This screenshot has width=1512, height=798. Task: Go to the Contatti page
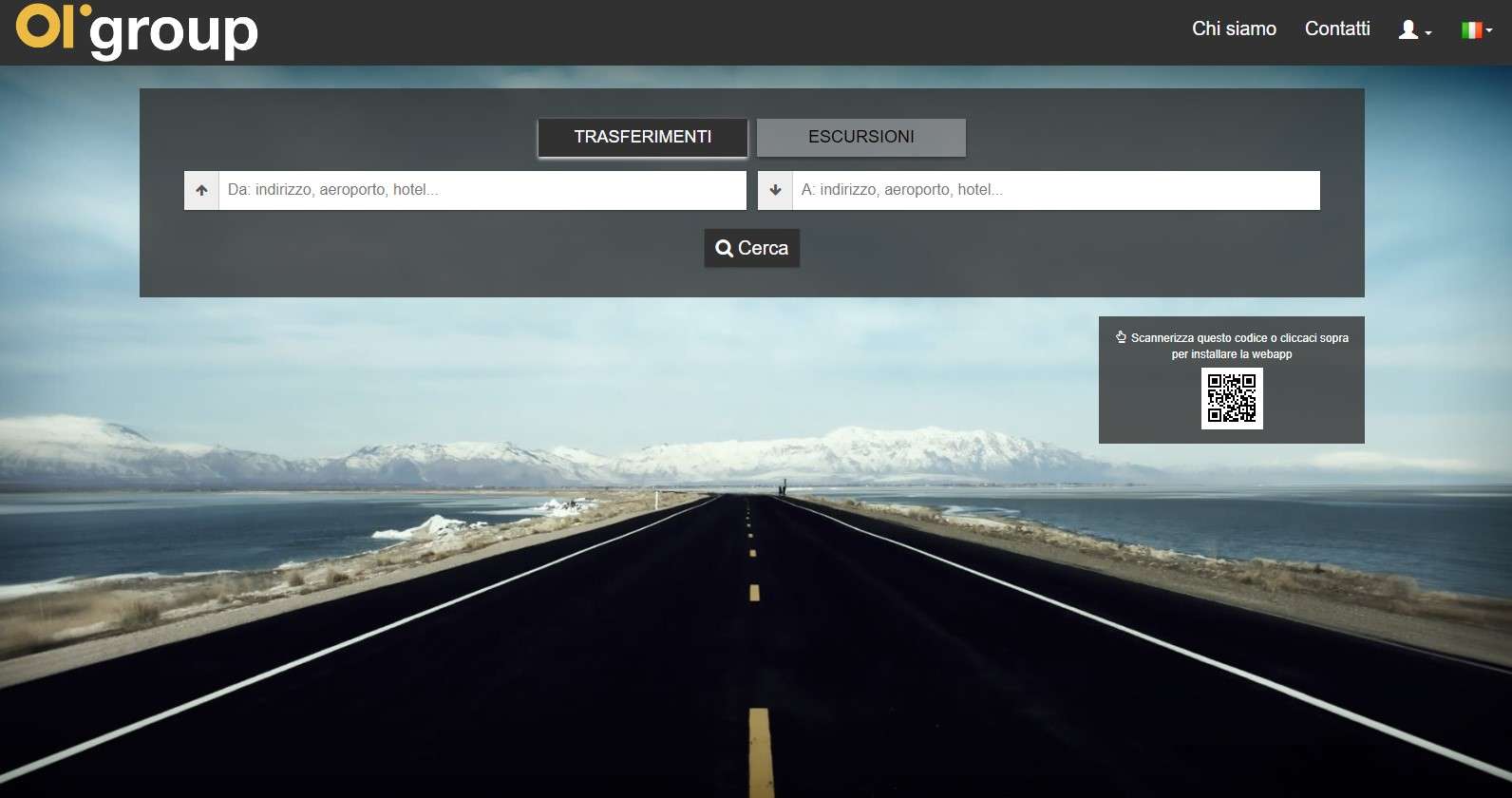pyautogui.click(x=1337, y=28)
